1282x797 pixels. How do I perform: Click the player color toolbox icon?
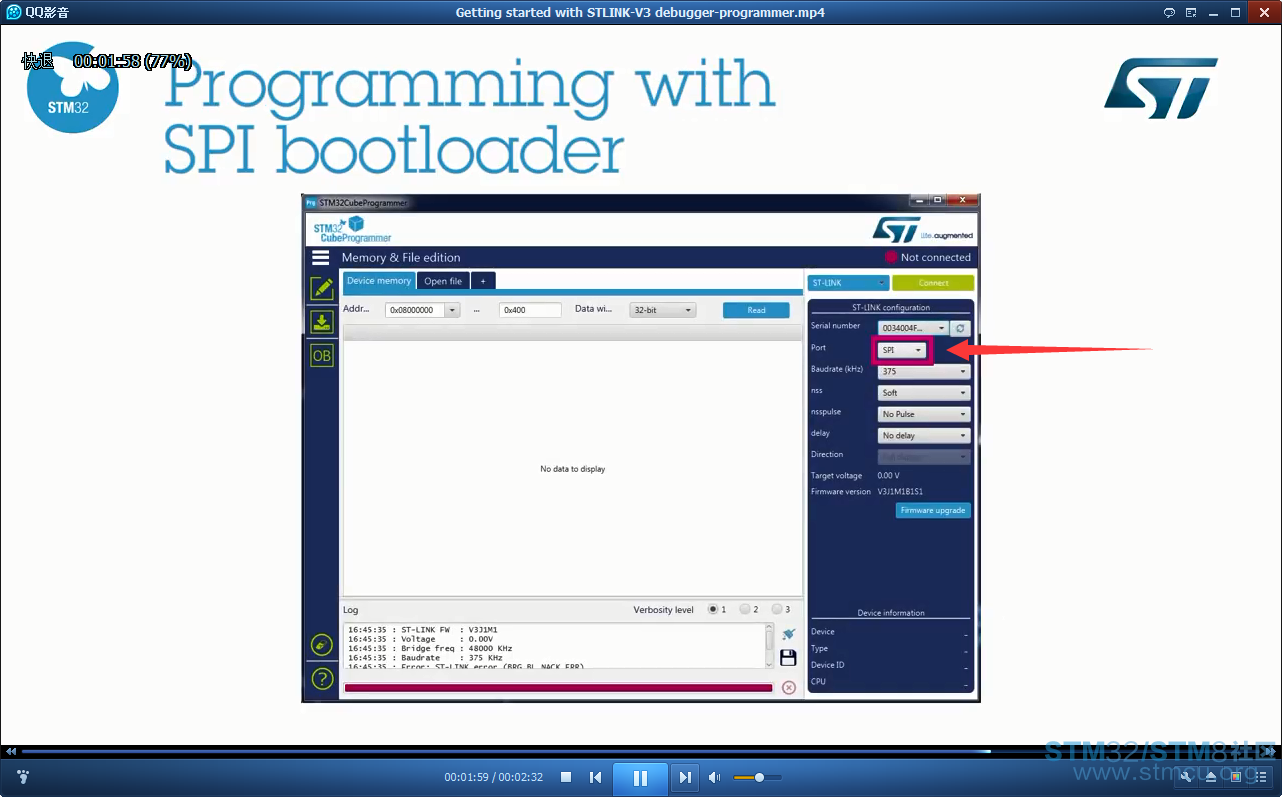click(1236, 776)
